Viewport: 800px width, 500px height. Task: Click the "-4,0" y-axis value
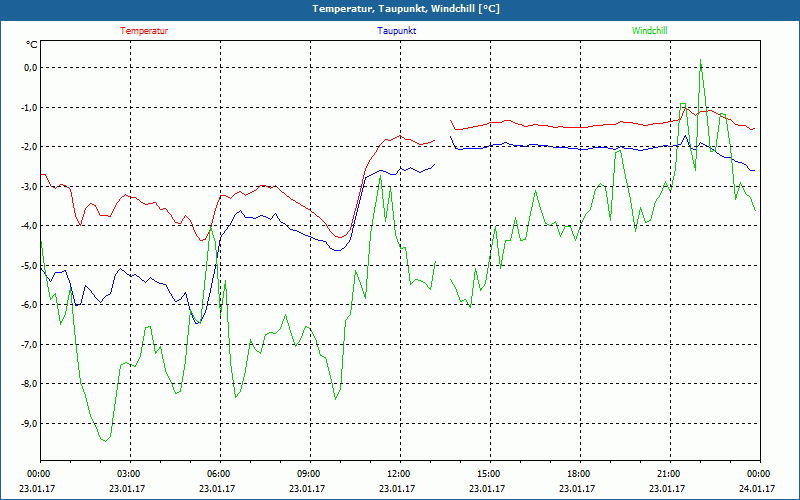(29, 226)
